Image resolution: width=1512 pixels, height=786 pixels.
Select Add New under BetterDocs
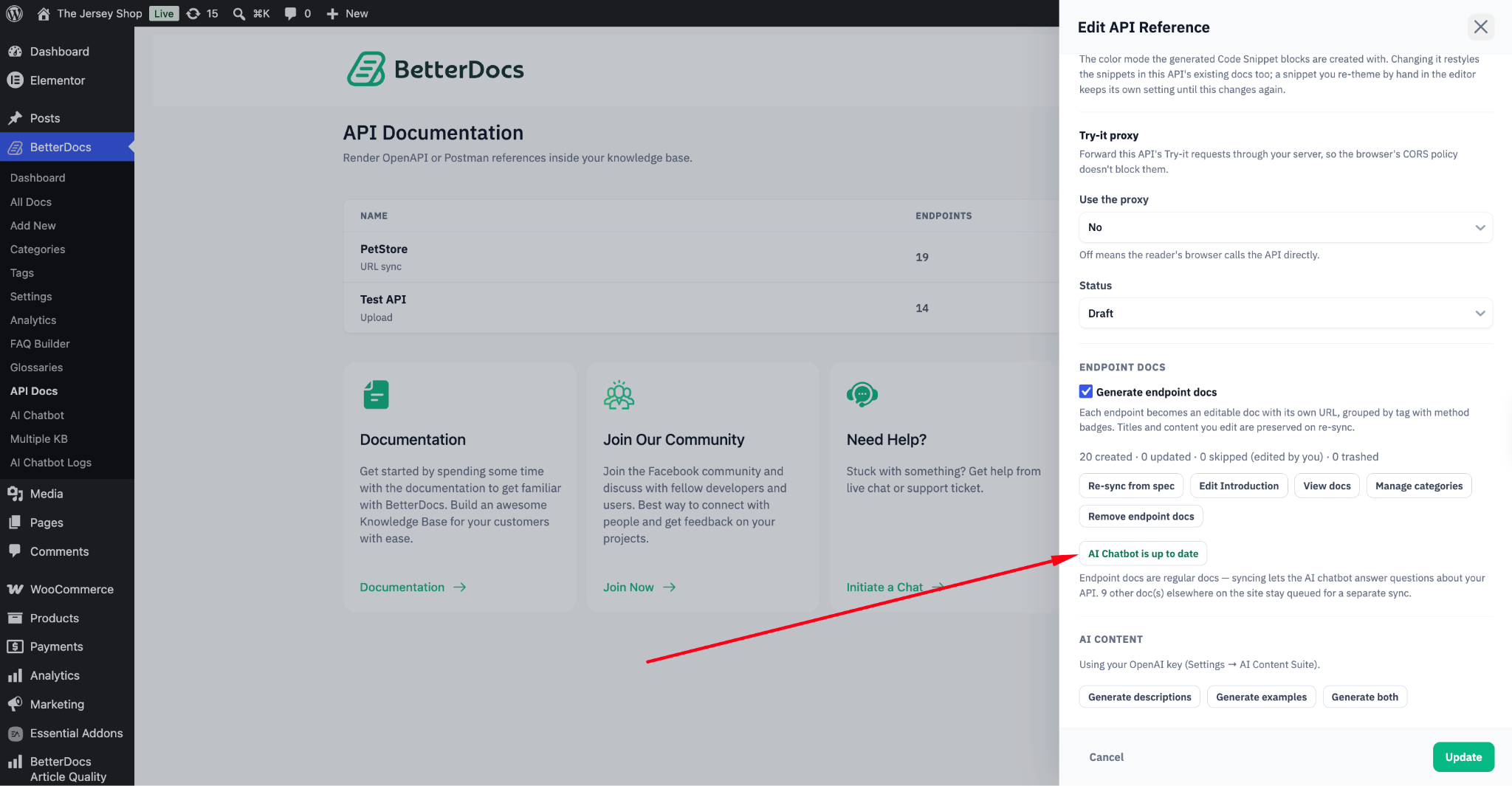click(33, 226)
